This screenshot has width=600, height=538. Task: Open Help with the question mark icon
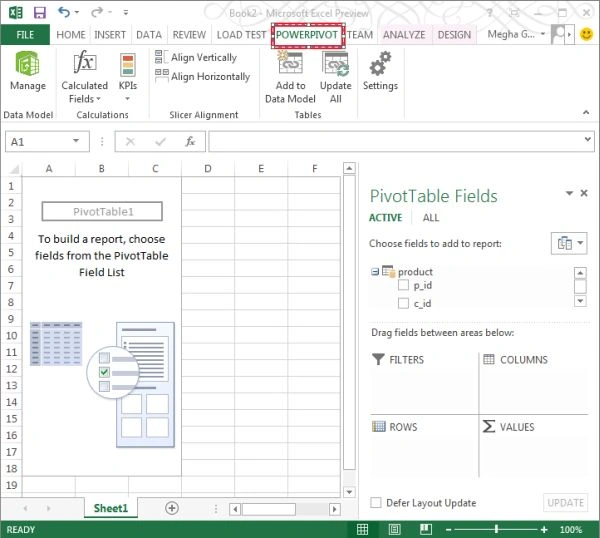[x=489, y=13]
